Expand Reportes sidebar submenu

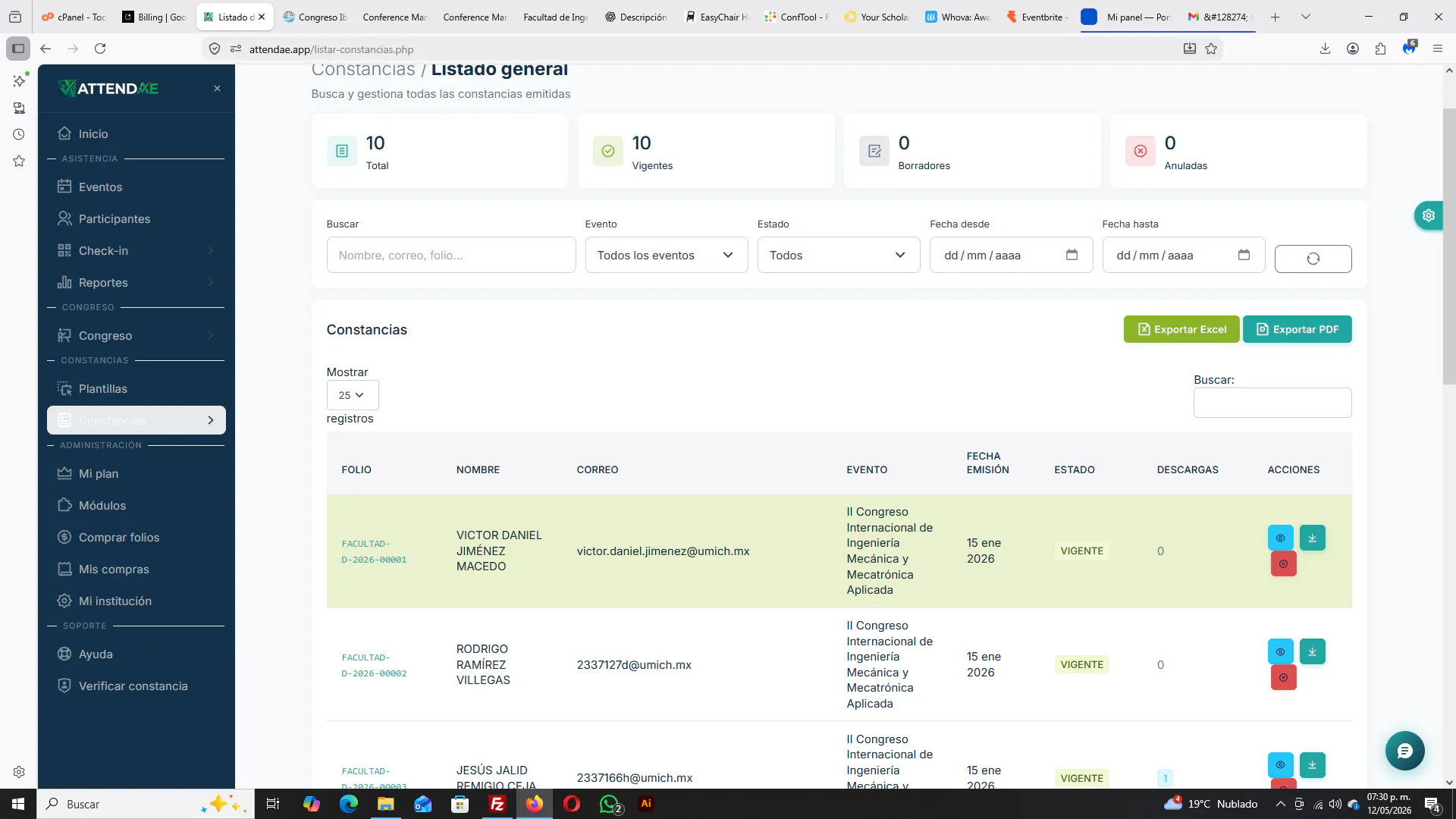[x=136, y=283]
